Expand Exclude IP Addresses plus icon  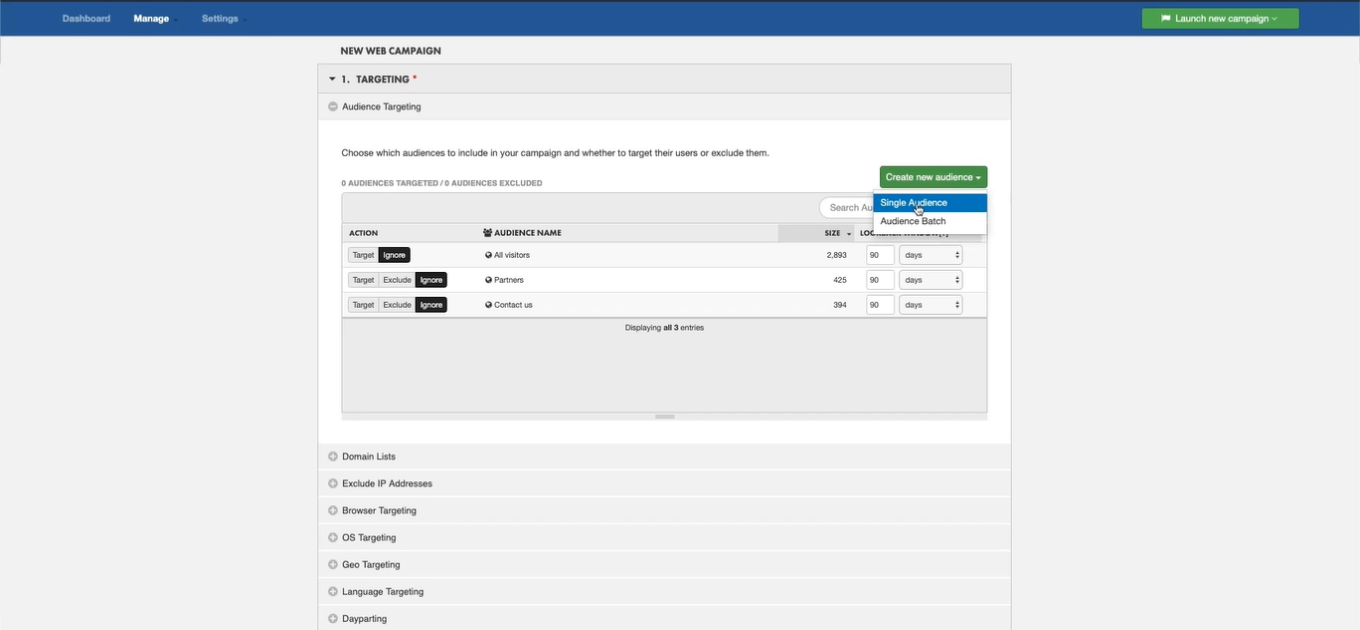point(333,484)
